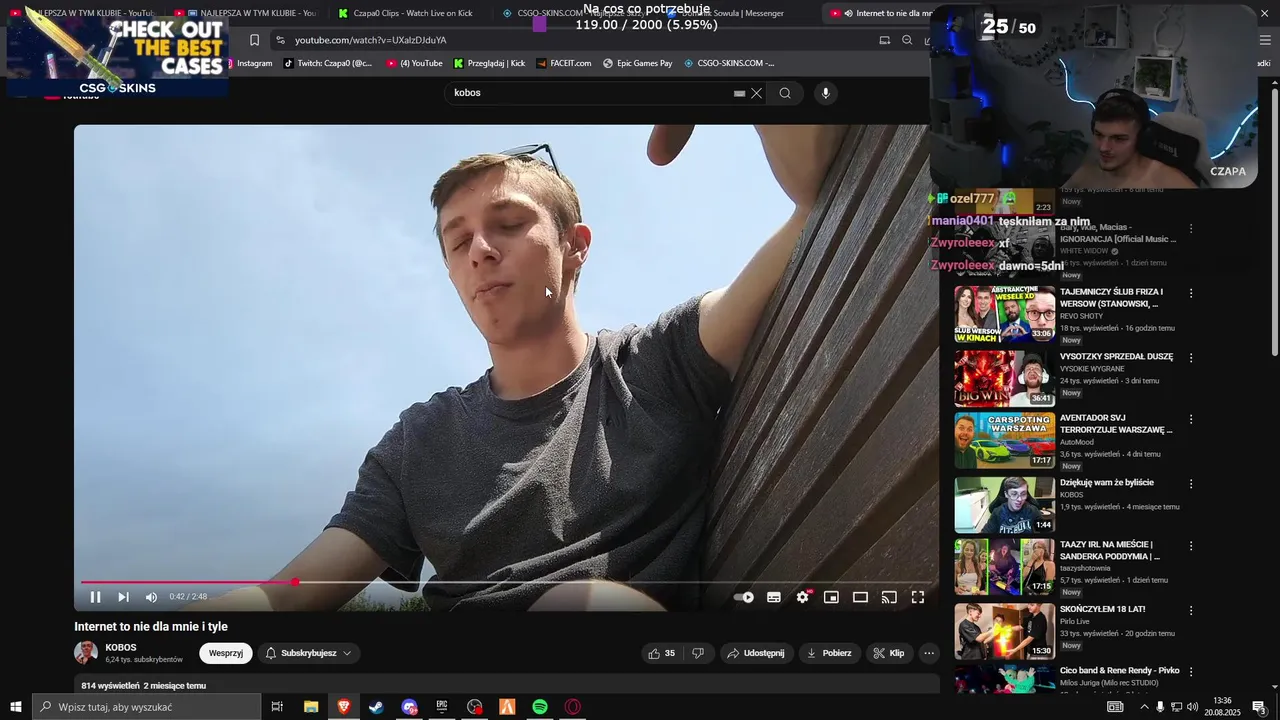Open the (4) YouTube bookmark
Viewport: 1280px width, 720px height.
pyautogui.click(x=414, y=63)
